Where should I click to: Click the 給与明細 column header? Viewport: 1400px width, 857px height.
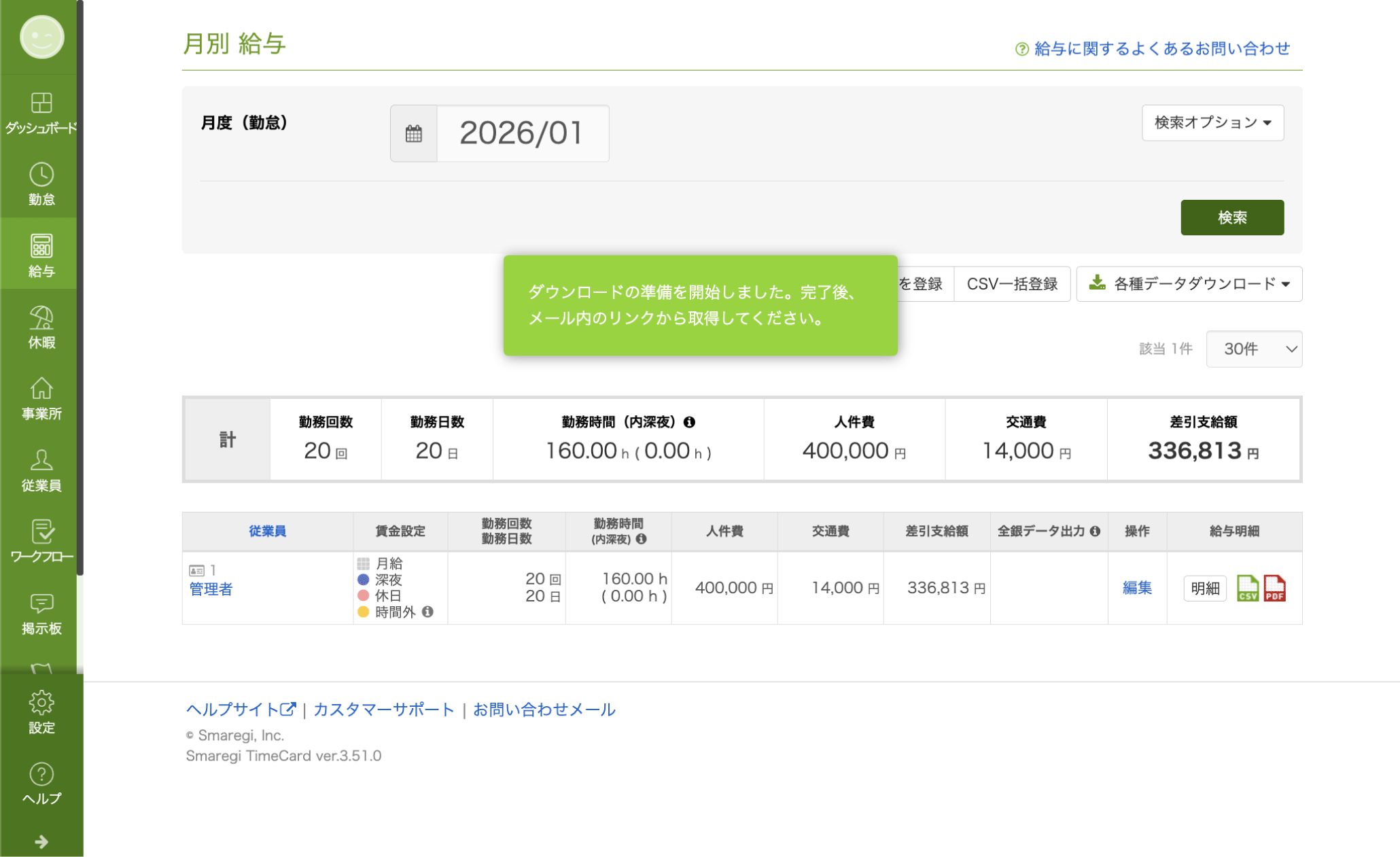click(1234, 531)
